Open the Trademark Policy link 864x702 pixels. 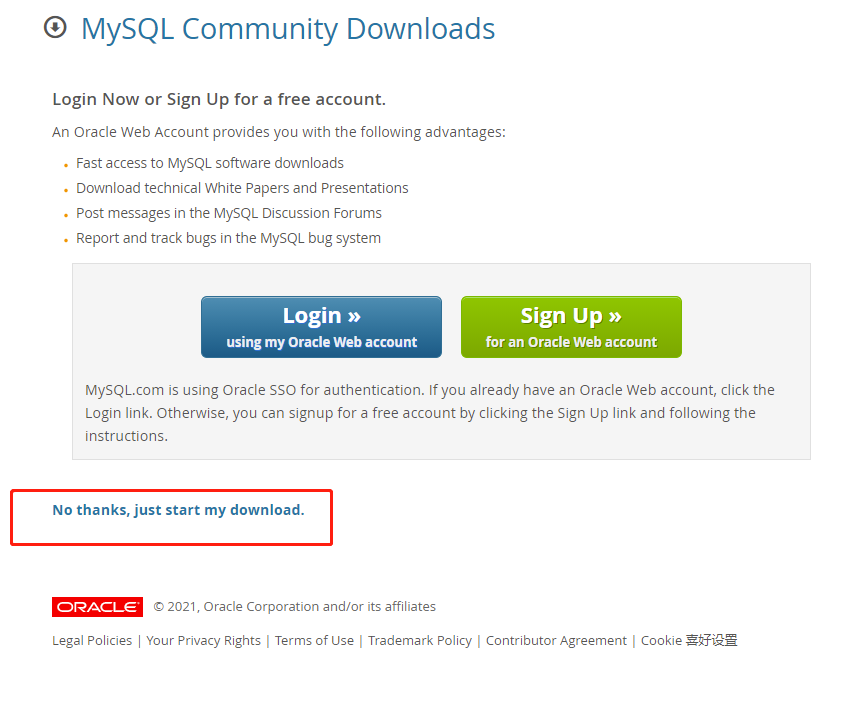click(x=420, y=640)
